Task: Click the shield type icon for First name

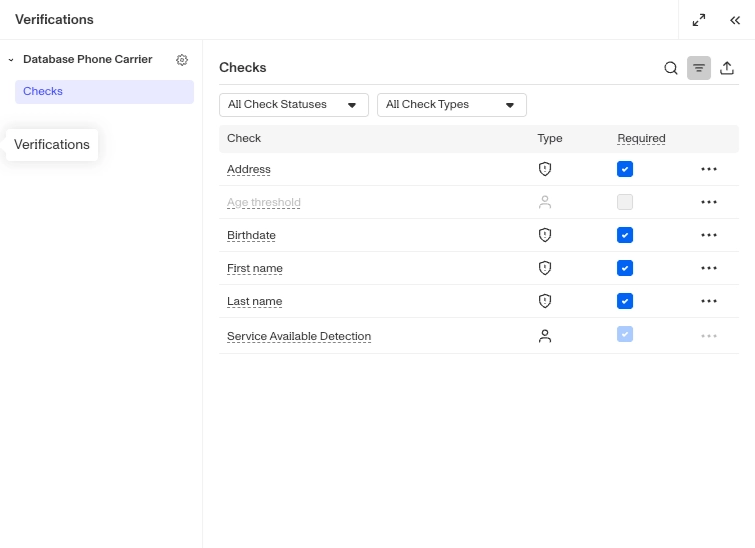Action: 545,268
